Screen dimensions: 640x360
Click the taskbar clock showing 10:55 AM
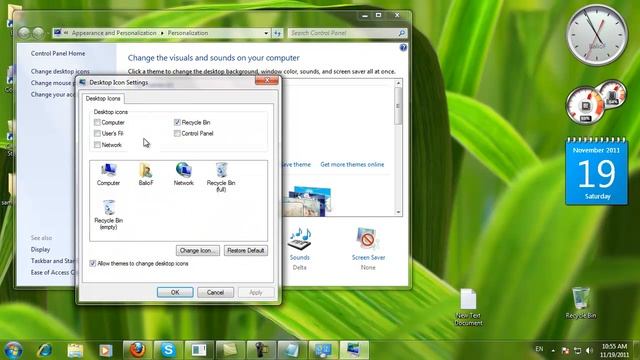pyautogui.click(x=614, y=351)
